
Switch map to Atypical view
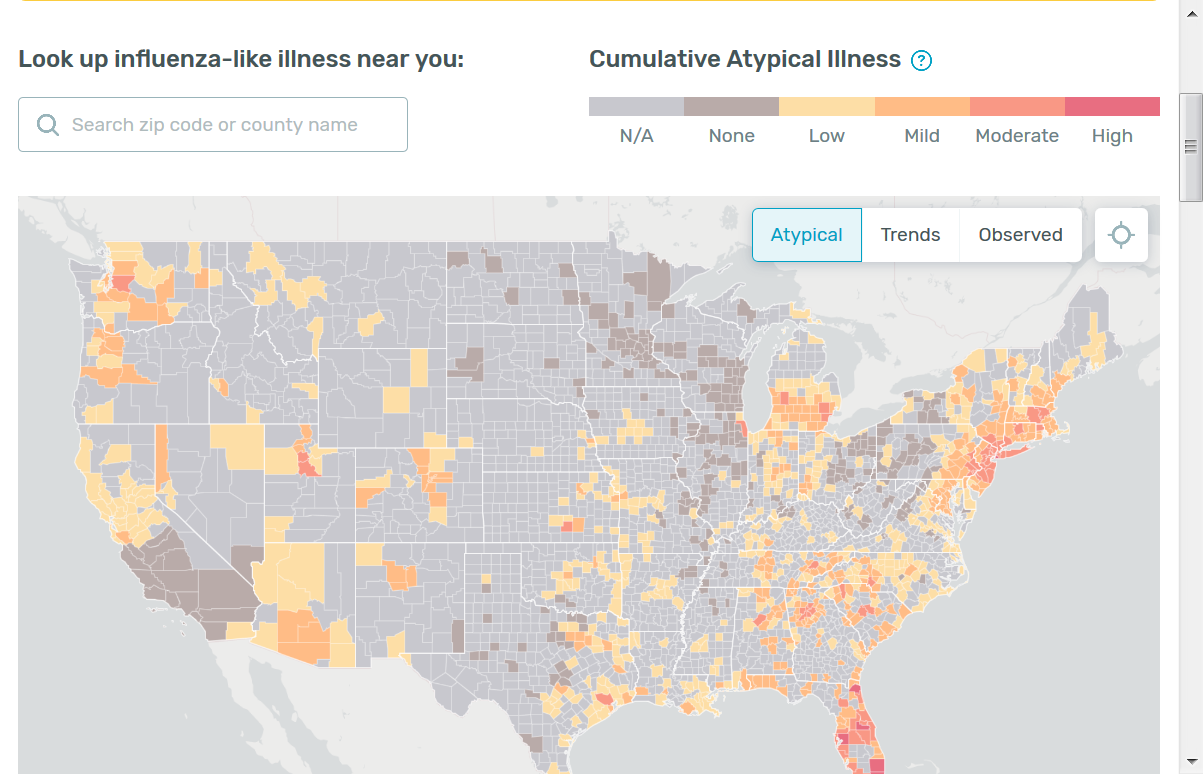tap(806, 235)
